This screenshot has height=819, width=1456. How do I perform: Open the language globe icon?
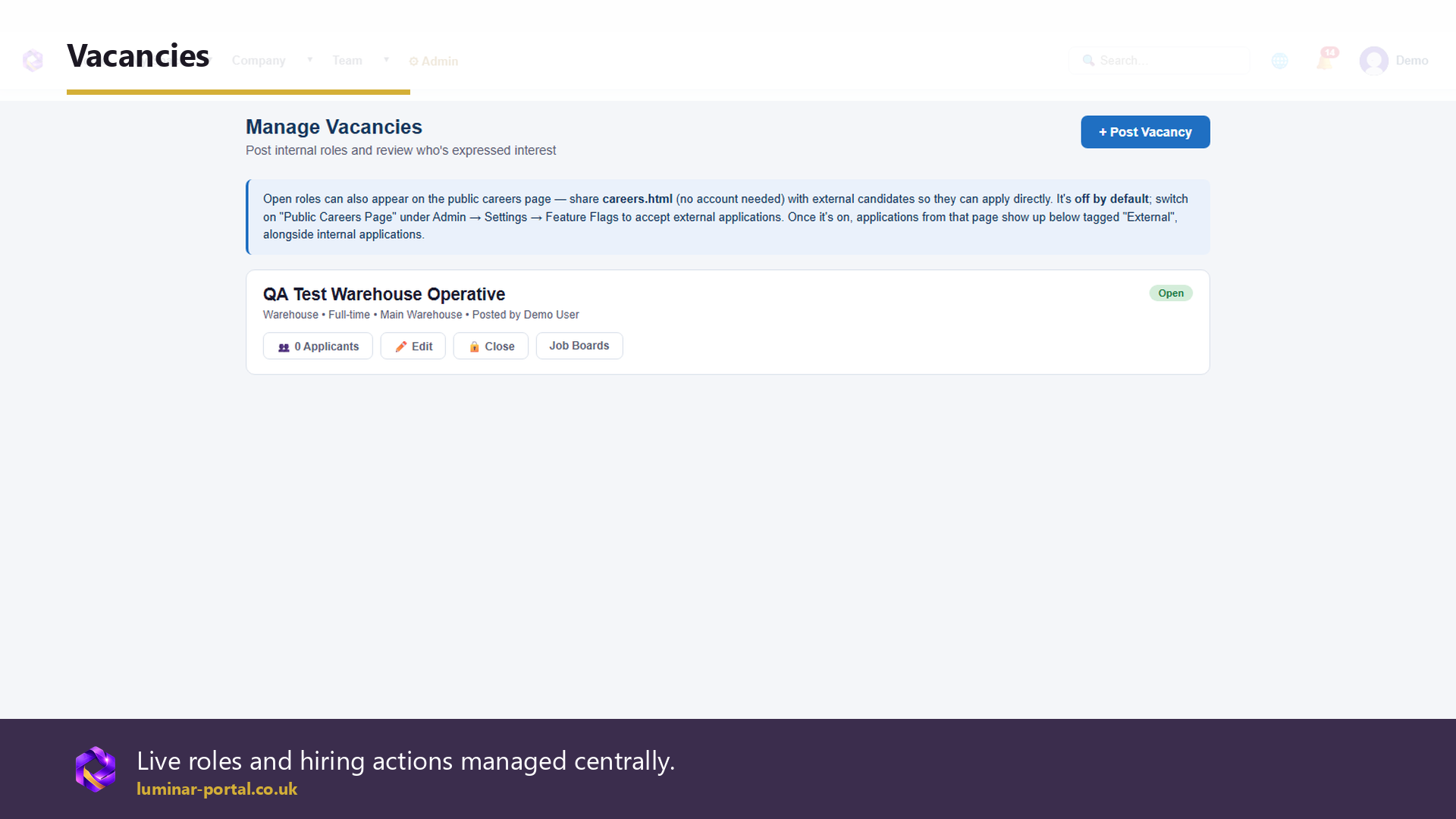(x=1280, y=61)
